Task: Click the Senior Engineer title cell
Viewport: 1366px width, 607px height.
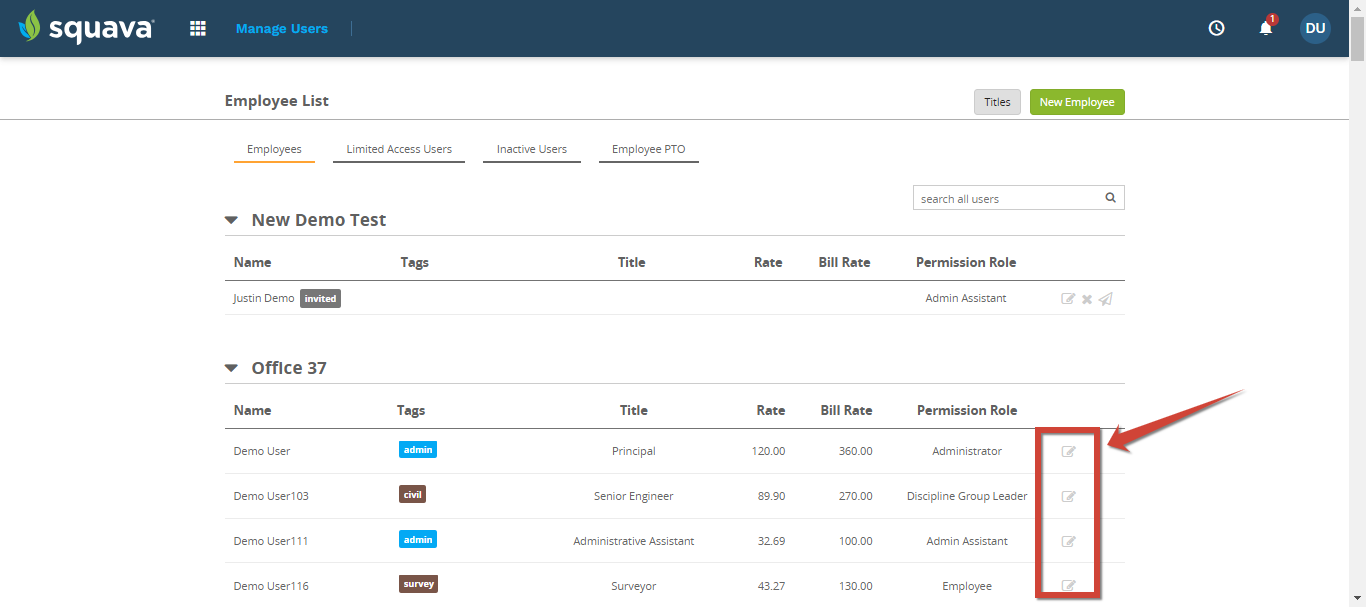Action: pos(634,496)
